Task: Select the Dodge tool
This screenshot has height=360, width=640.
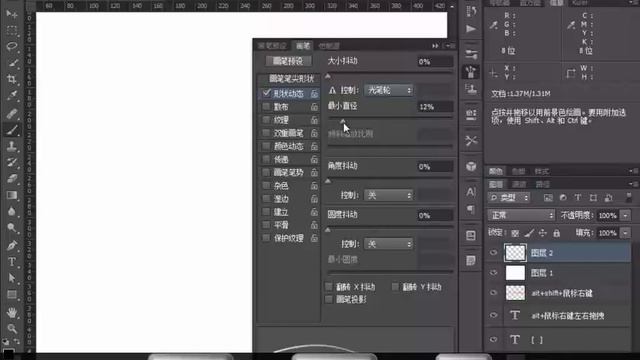Action: coord(12,228)
